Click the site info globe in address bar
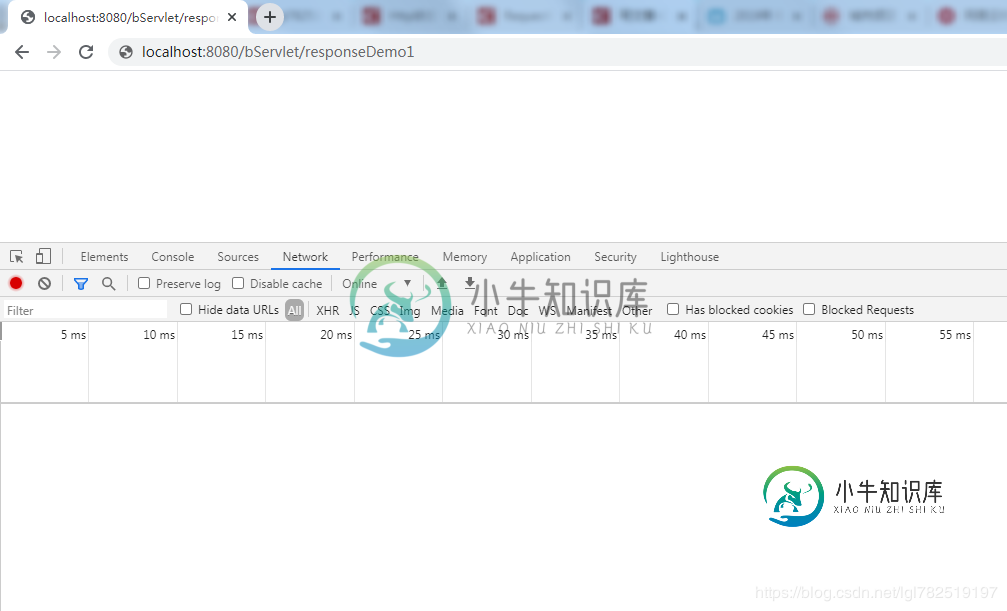 tap(126, 52)
